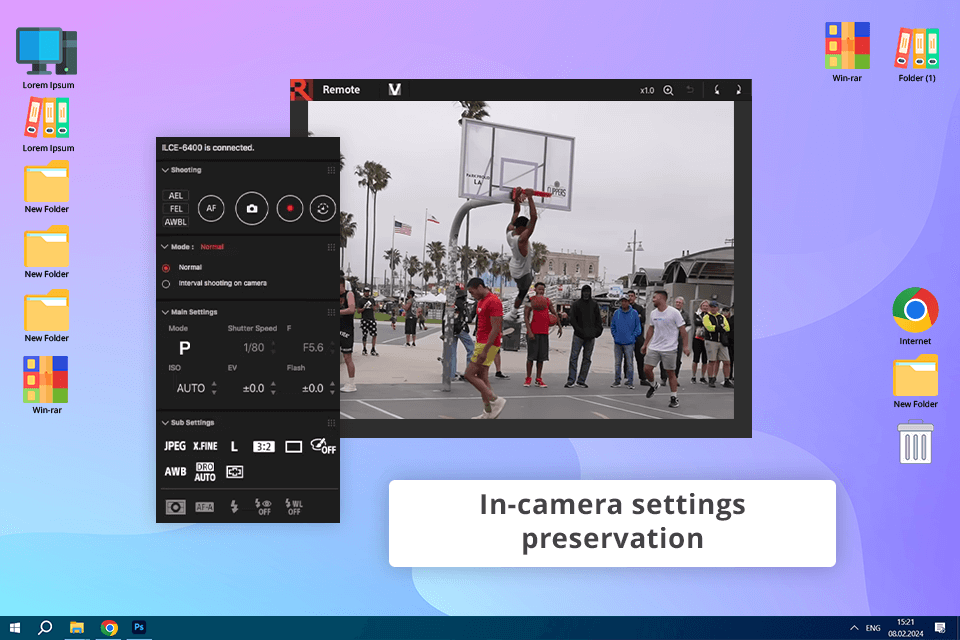The image size is (960, 640).
Task: Click the flash mode lightning icon
Action: click(x=234, y=506)
